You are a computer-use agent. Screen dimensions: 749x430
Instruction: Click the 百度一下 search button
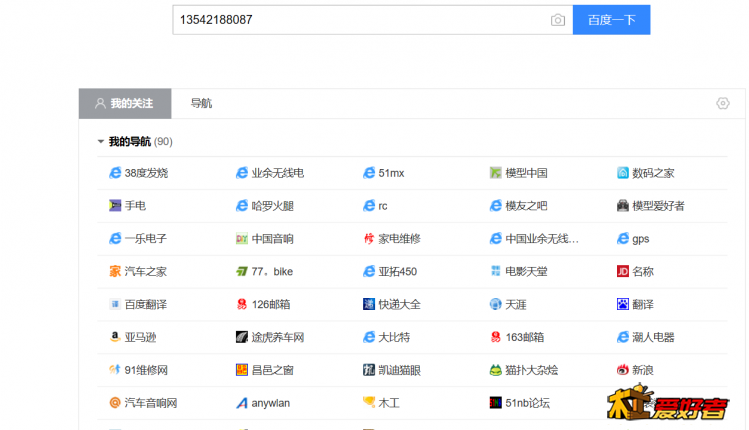[611, 20]
